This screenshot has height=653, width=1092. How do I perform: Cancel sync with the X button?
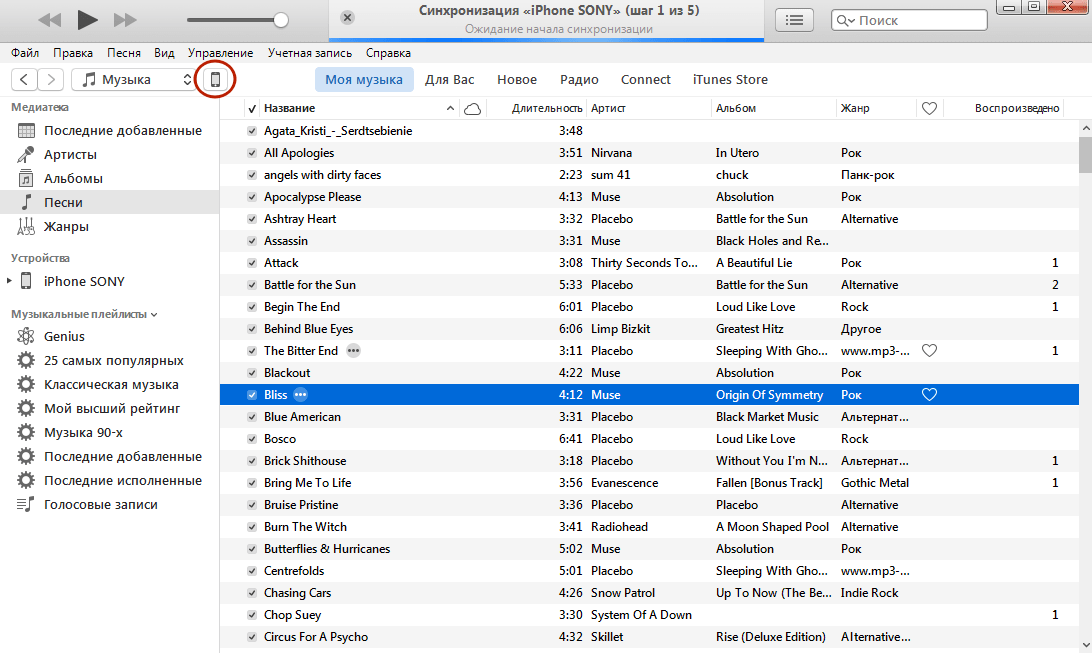click(348, 17)
